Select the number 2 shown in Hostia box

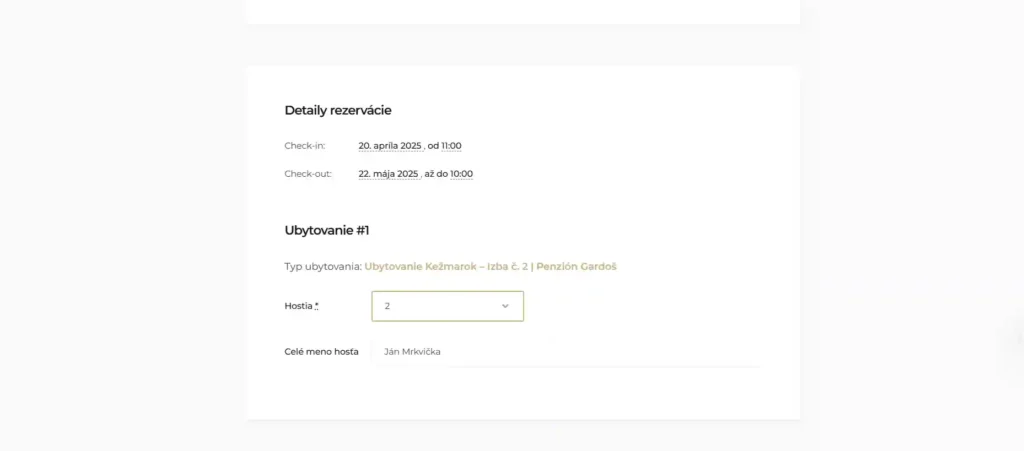pyautogui.click(x=387, y=306)
